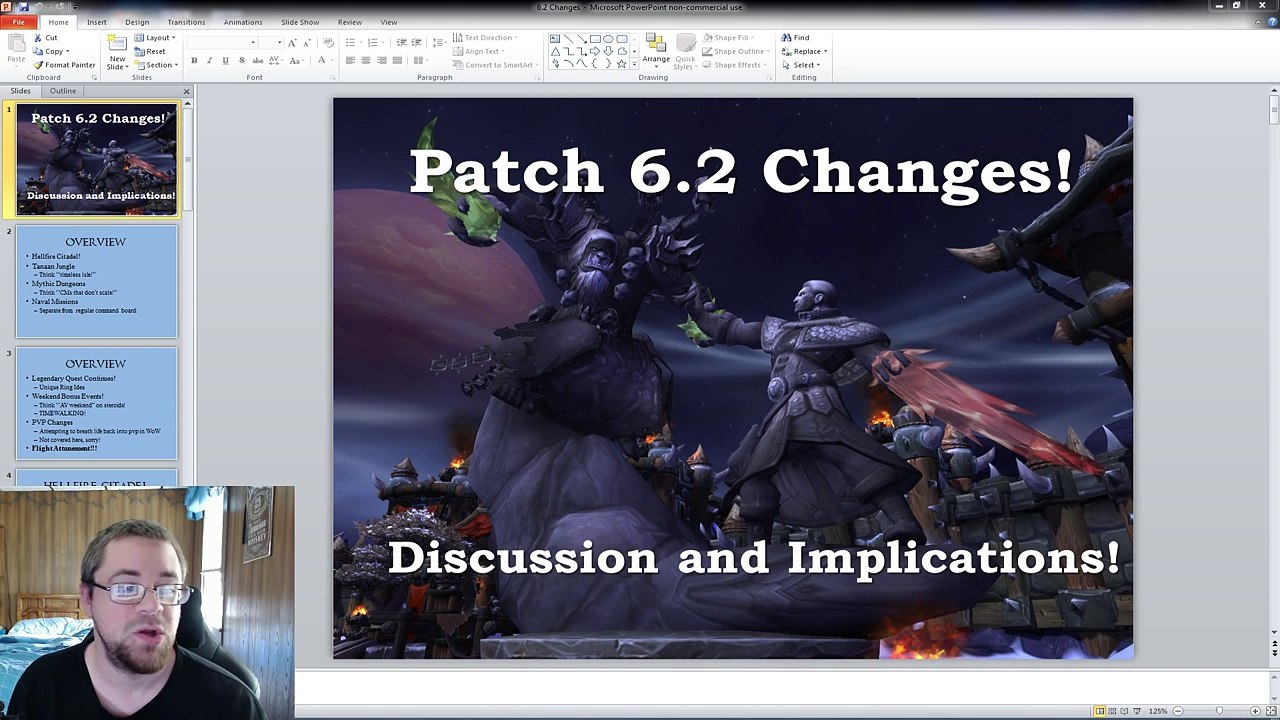The width and height of the screenshot is (1280, 720).
Task: Toggle Underline formatting
Action: point(225,61)
